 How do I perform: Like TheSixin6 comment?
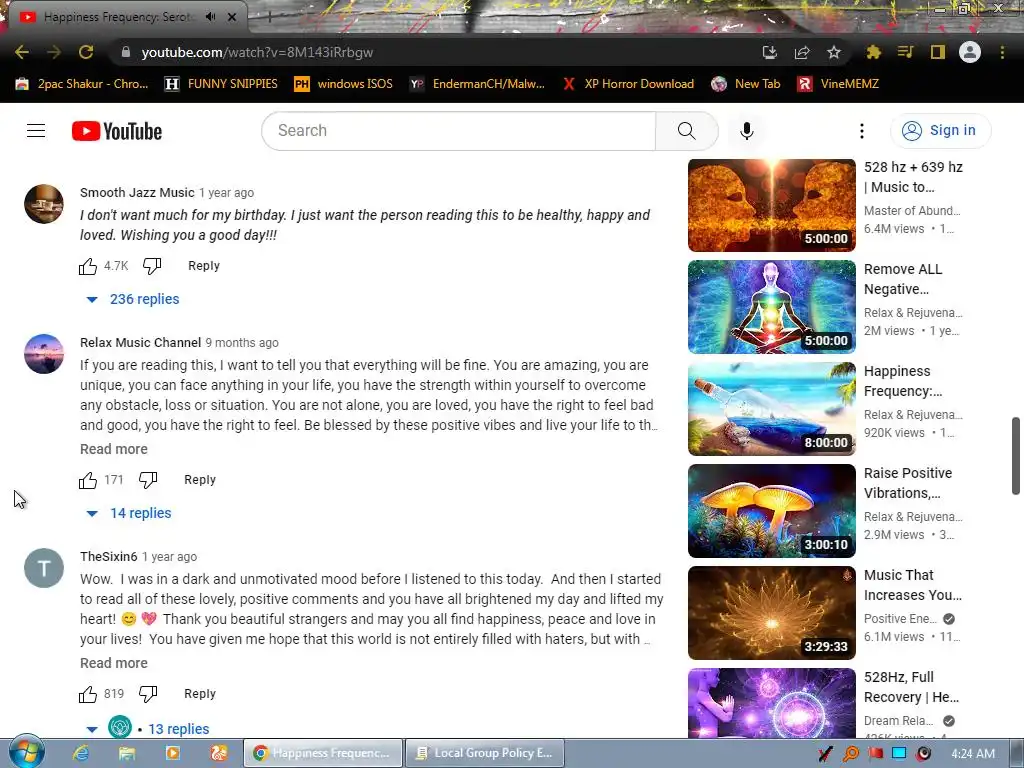[88, 694]
